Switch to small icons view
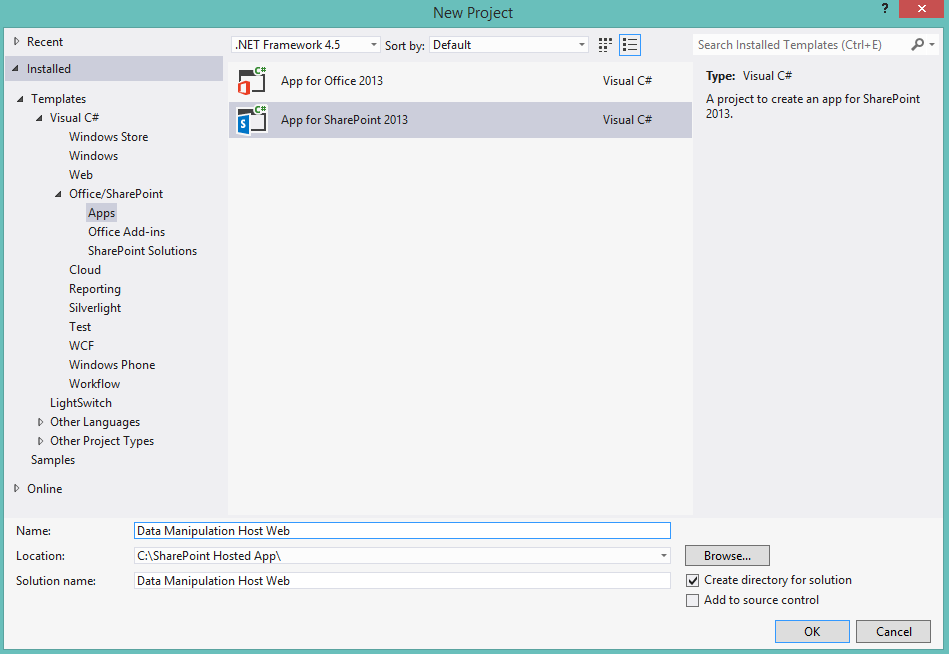 point(605,45)
